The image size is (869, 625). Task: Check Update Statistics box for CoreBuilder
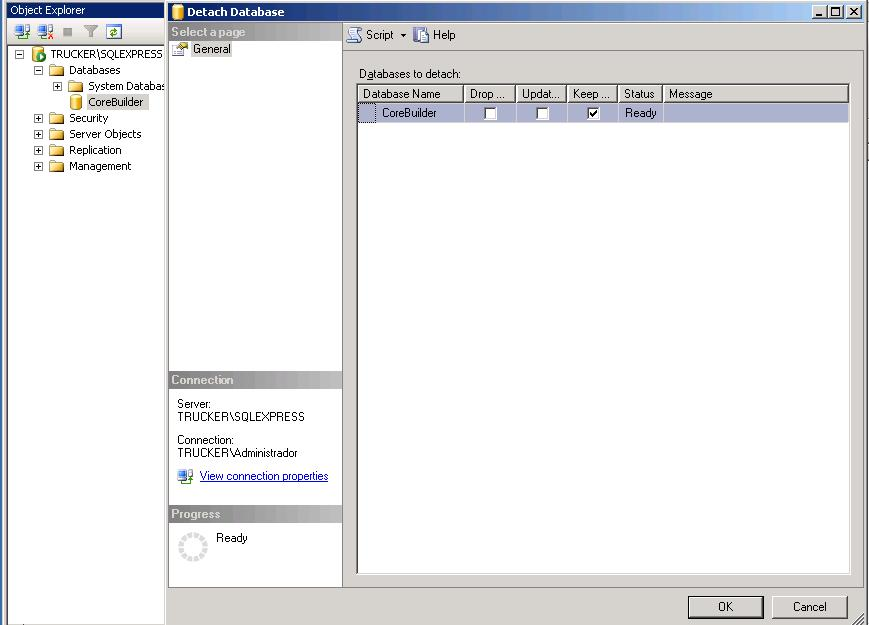coord(543,114)
